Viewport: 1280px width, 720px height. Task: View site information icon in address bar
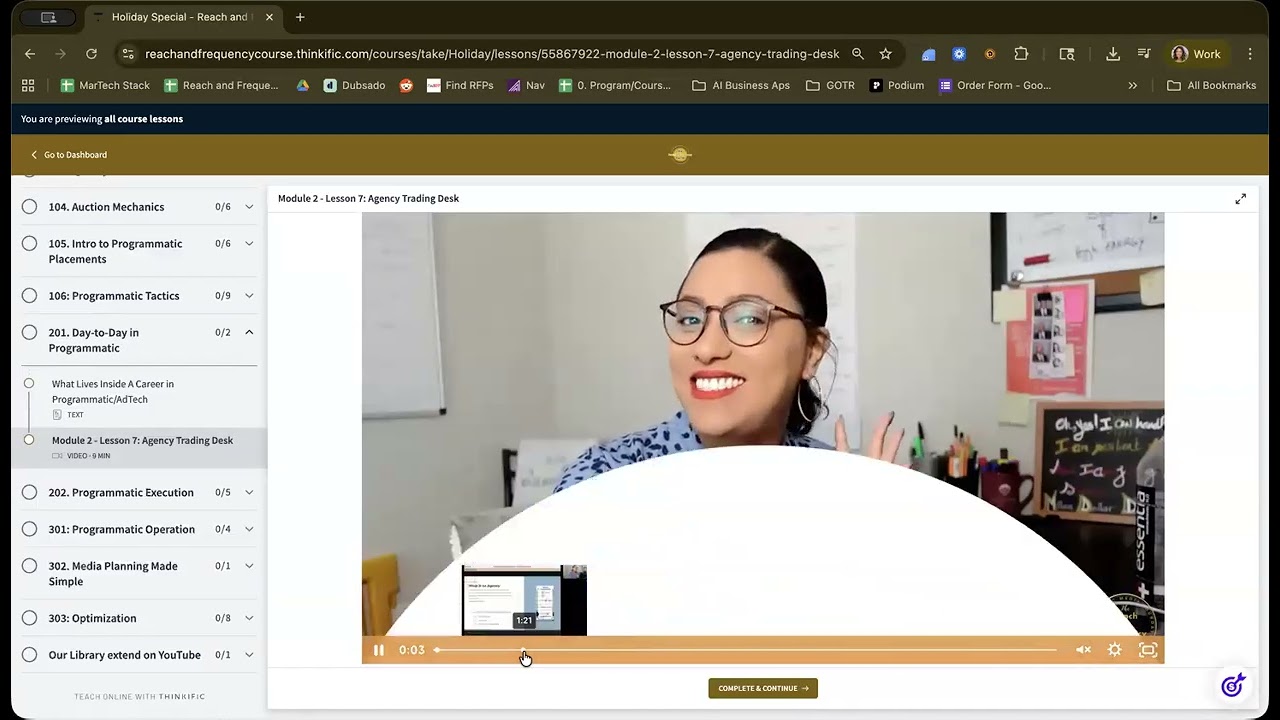[126, 54]
